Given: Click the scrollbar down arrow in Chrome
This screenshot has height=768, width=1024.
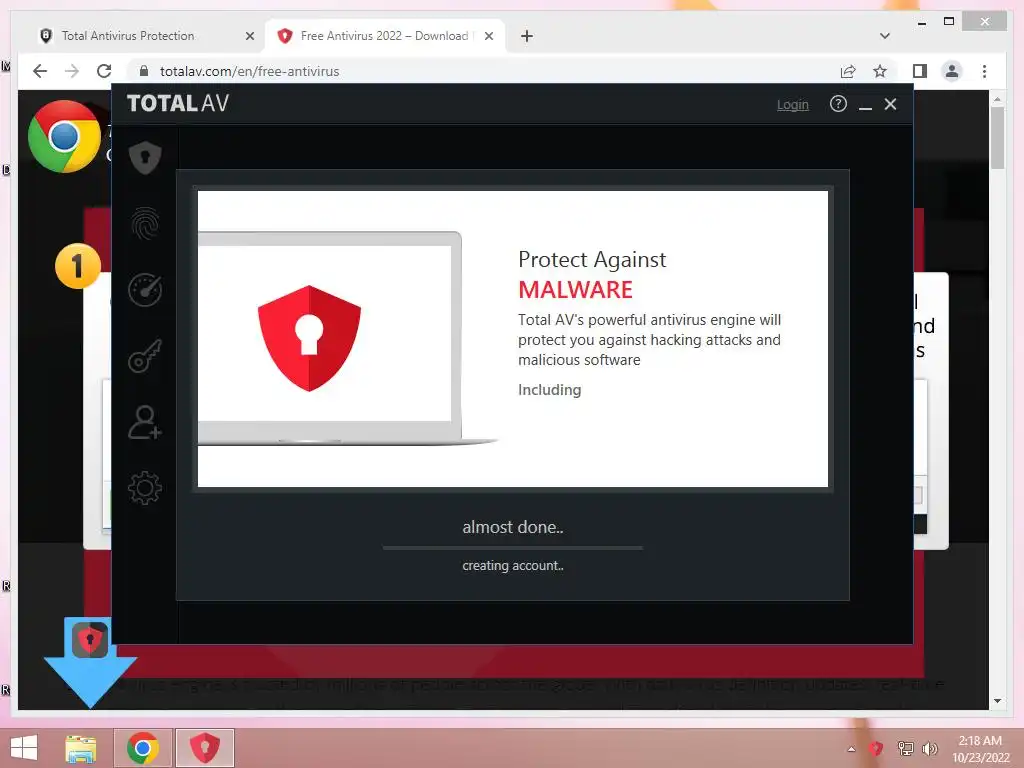Looking at the screenshot, I should [x=997, y=701].
